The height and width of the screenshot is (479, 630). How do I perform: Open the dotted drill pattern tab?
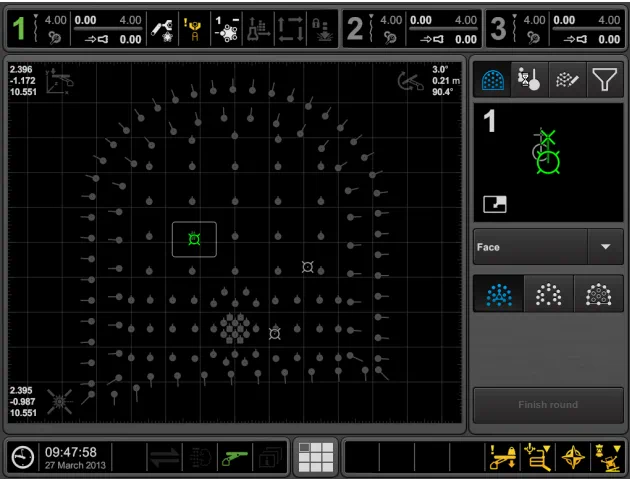[x=566, y=80]
